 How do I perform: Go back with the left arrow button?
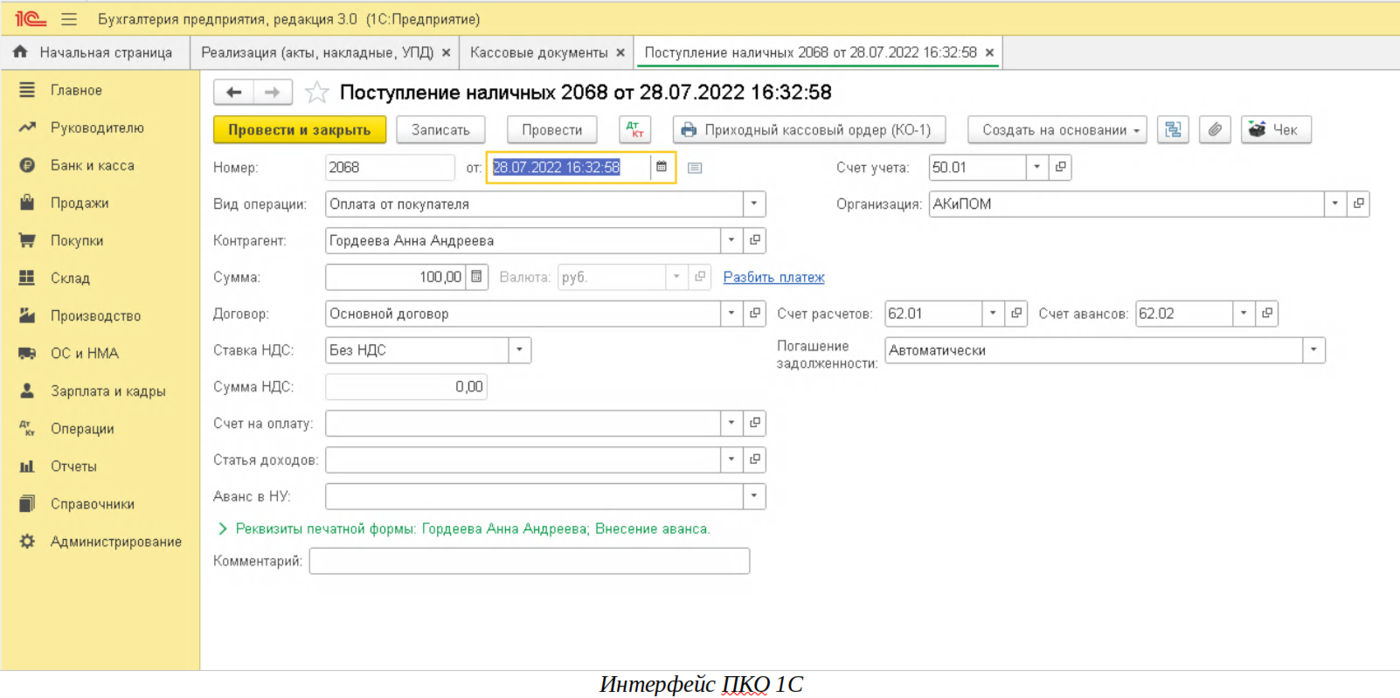[234, 93]
